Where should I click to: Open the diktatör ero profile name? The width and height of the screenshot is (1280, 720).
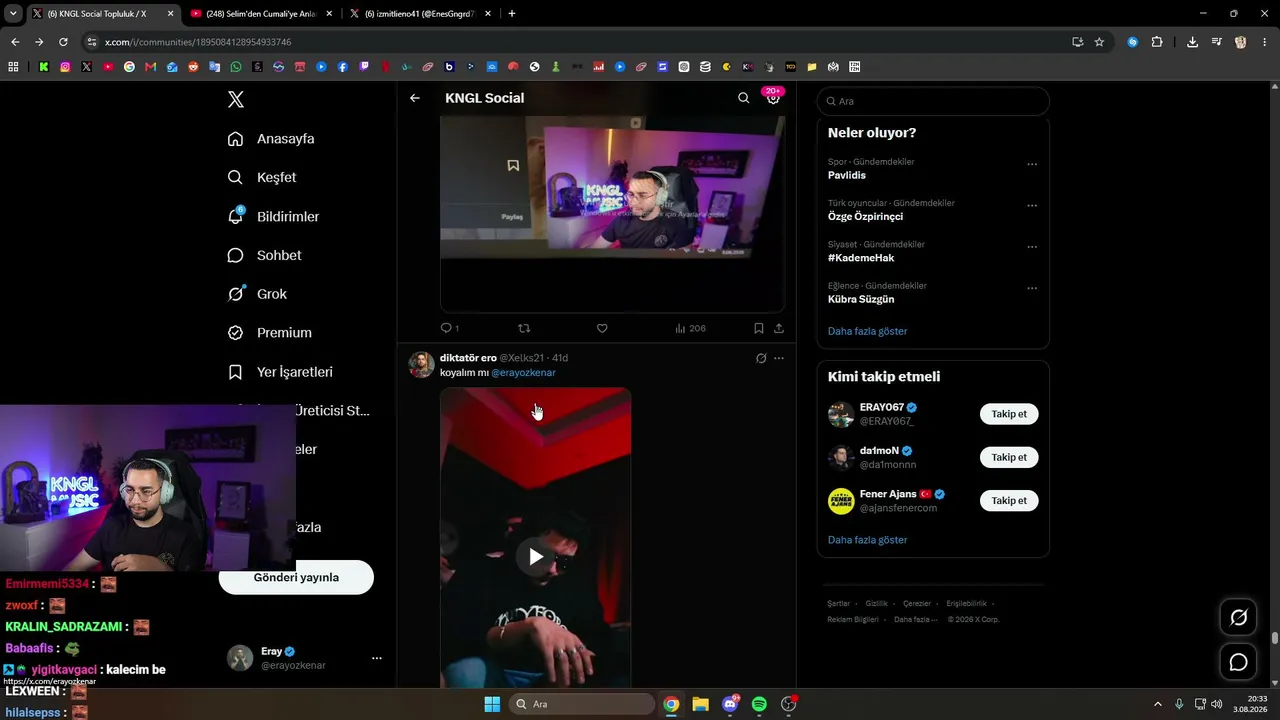point(468,358)
